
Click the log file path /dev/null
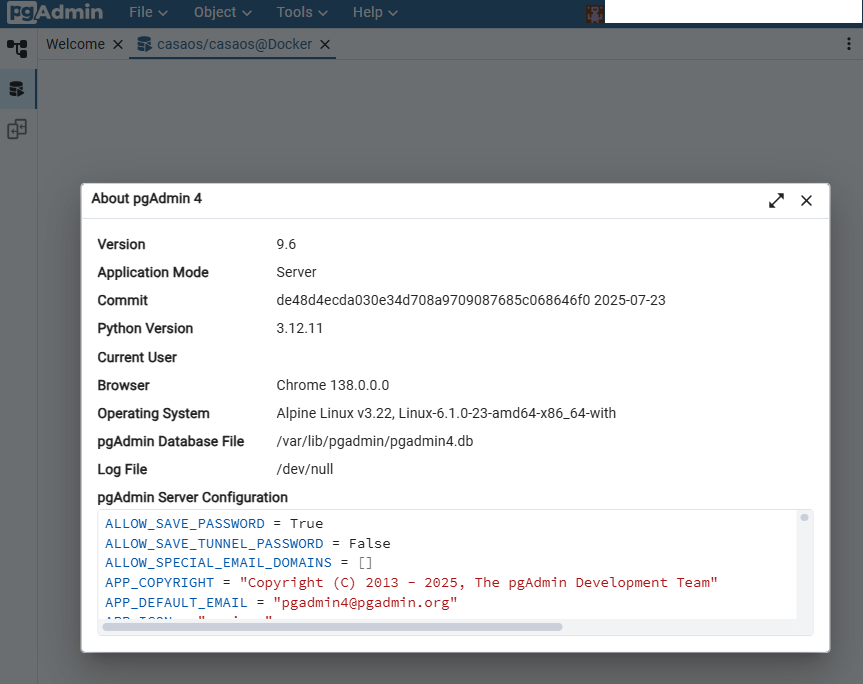point(305,469)
